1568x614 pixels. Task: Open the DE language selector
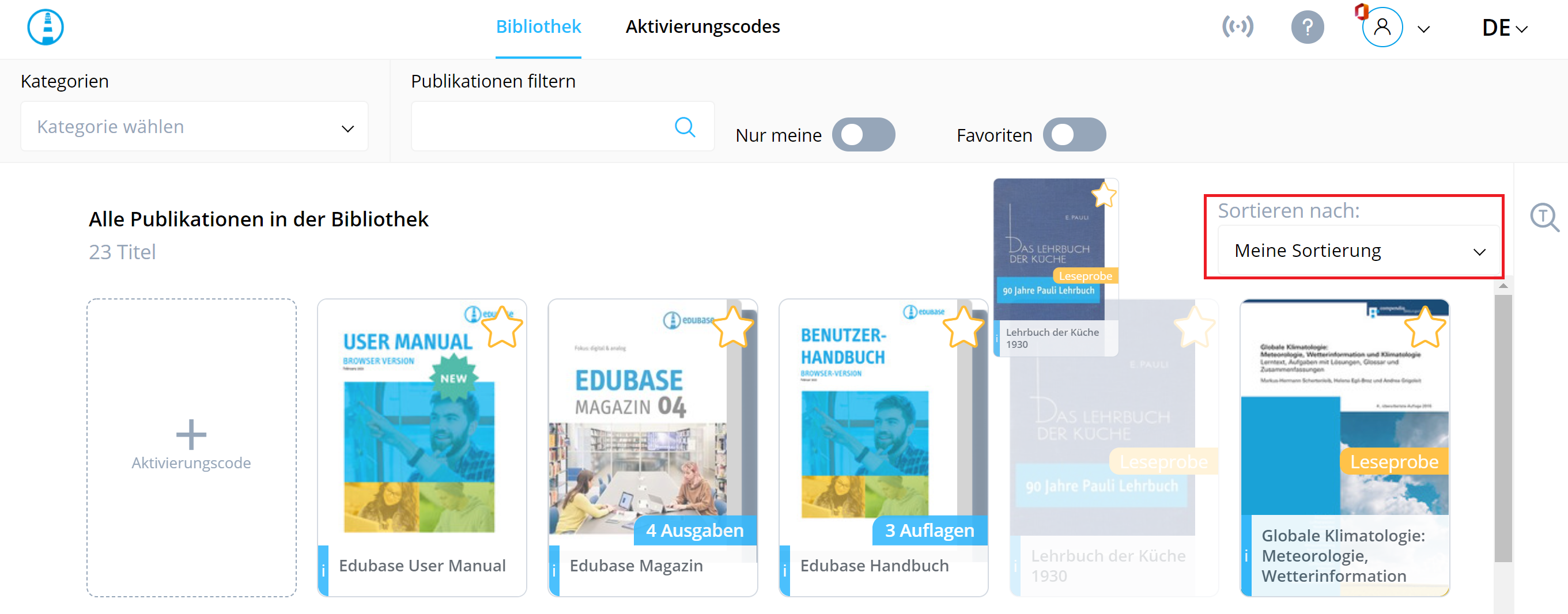1504,28
